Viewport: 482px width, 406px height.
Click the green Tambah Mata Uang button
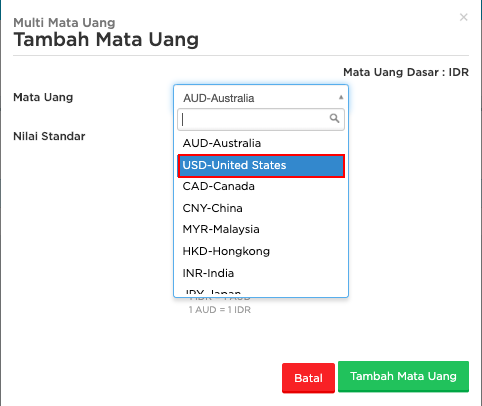point(403,376)
